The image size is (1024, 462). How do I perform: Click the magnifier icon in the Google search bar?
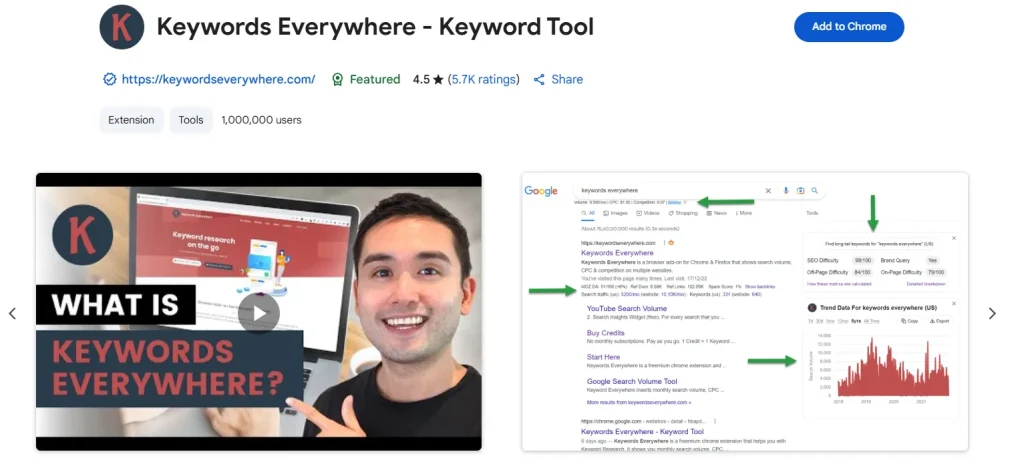coord(815,190)
